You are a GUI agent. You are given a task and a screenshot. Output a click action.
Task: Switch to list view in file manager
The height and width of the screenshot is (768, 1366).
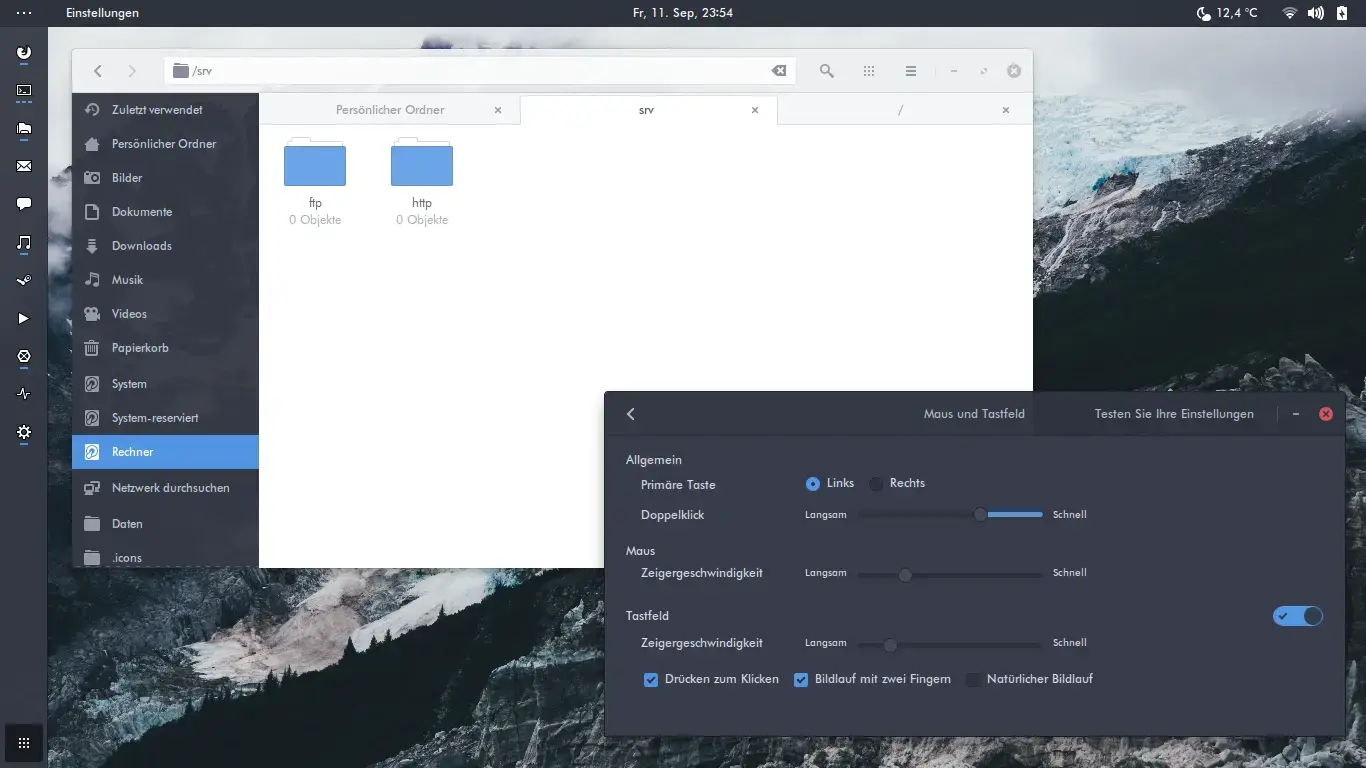click(911, 71)
